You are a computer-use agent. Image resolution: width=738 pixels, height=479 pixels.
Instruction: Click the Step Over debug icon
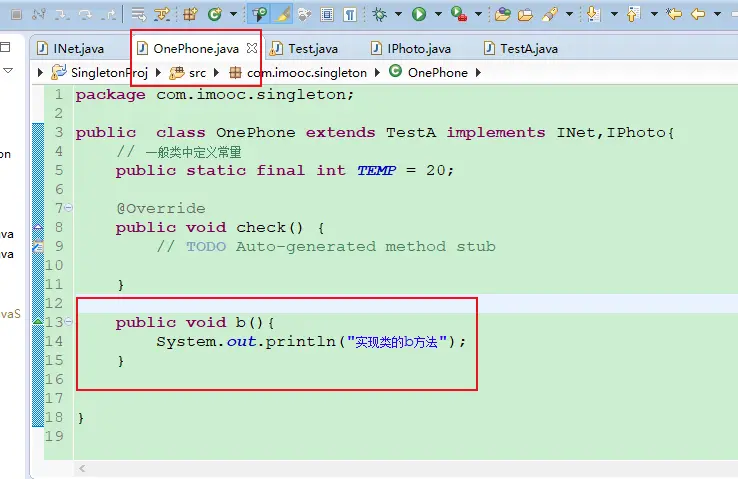[86, 15]
